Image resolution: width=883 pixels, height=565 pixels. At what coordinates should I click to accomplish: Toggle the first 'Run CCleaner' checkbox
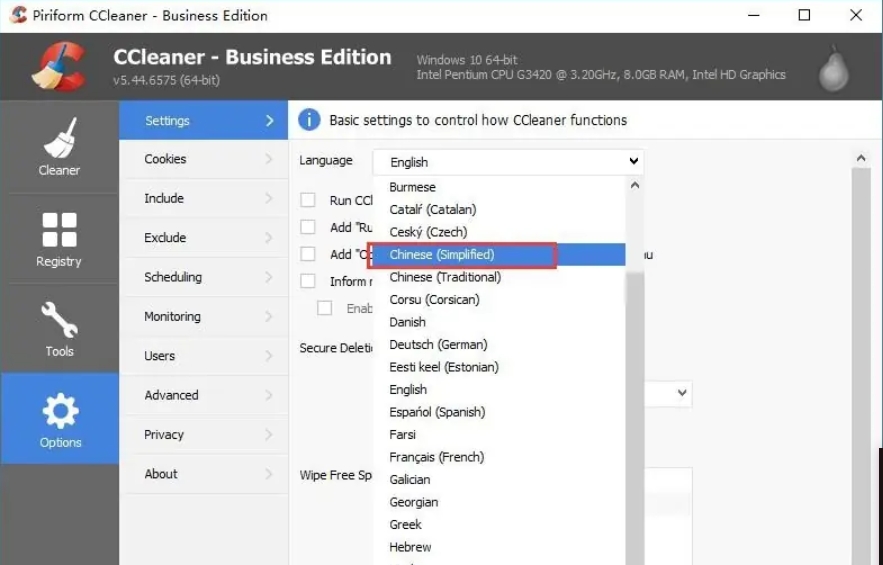point(308,200)
